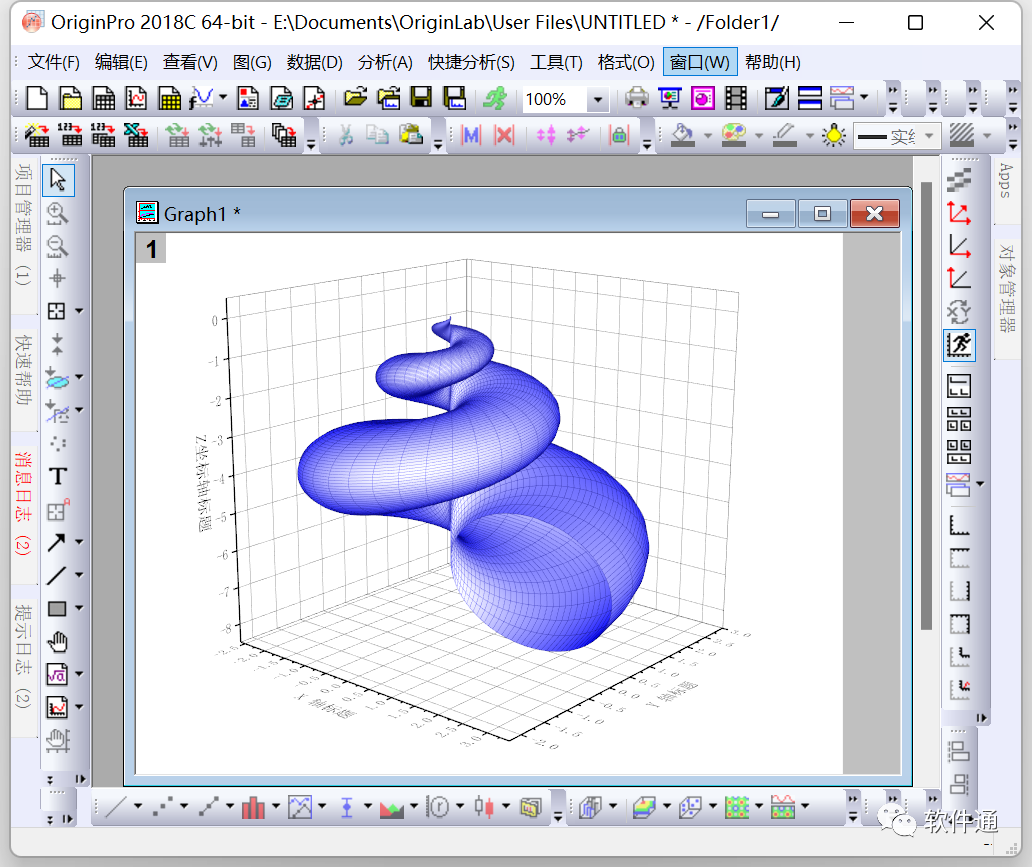Click the Cut scissors icon
This screenshot has width=1032, height=867.
point(346,136)
